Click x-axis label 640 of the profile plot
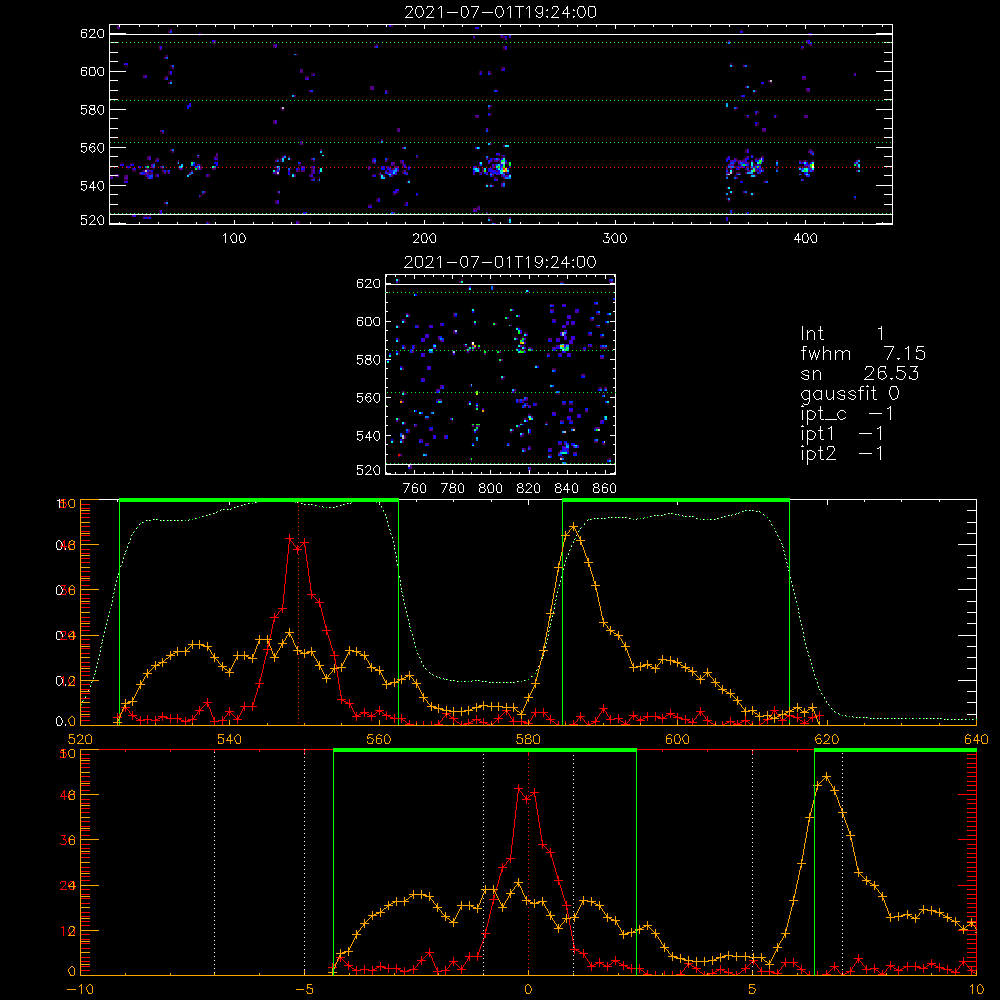This screenshot has height=1000, width=1000. click(x=976, y=739)
